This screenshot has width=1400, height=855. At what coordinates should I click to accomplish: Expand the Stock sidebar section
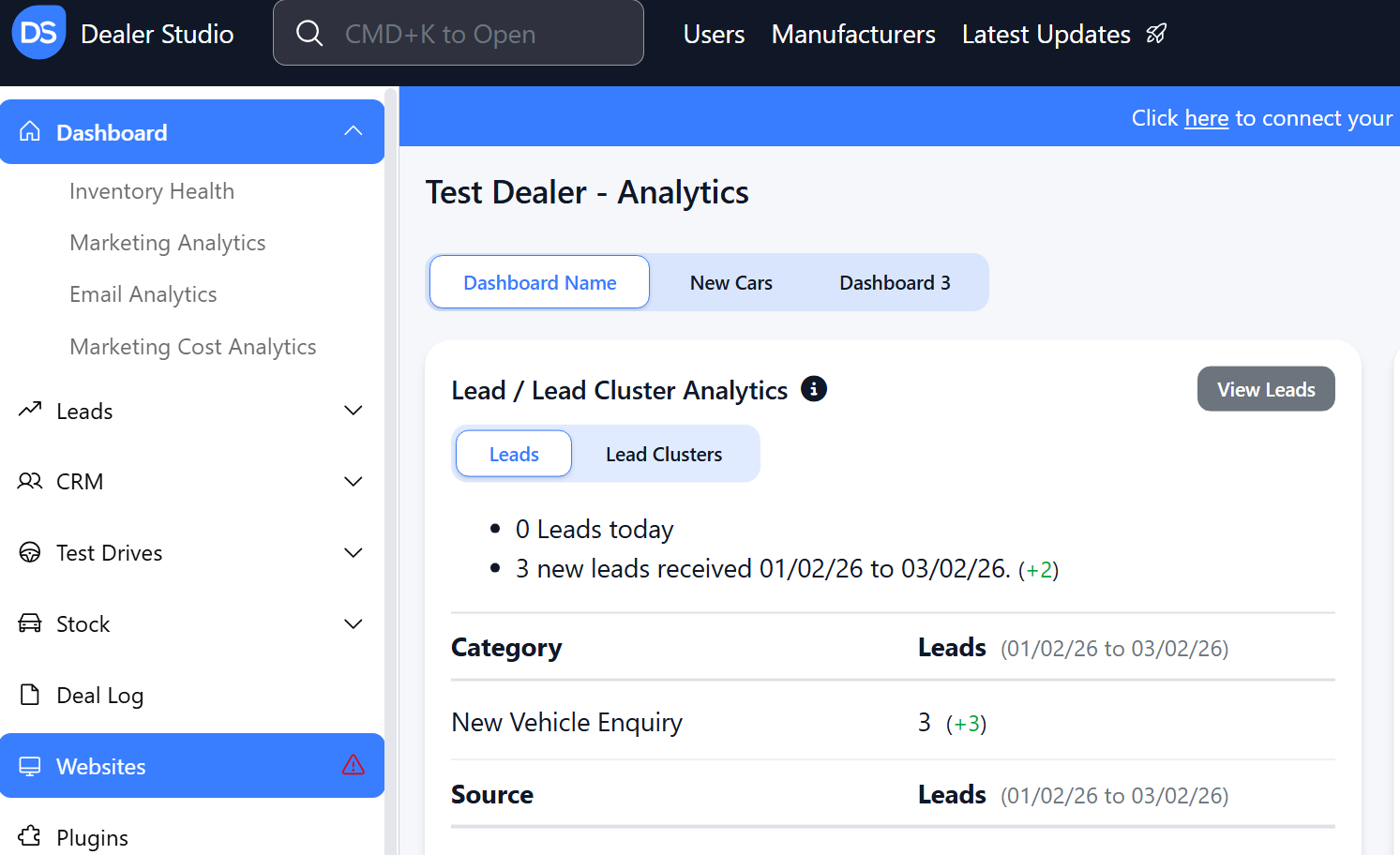tap(354, 624)
